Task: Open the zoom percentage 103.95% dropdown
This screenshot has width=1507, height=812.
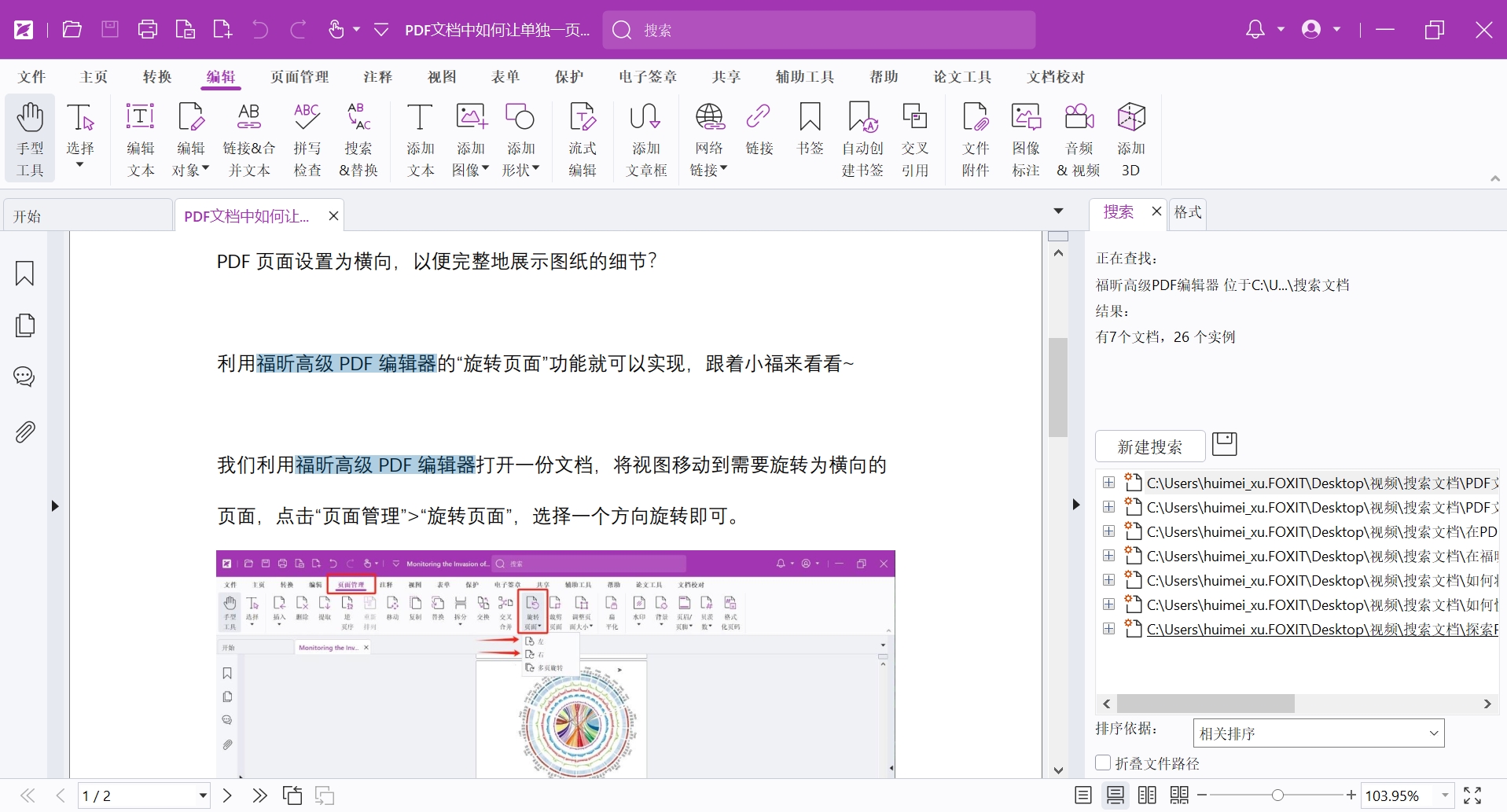Action: pos(1445,795)
